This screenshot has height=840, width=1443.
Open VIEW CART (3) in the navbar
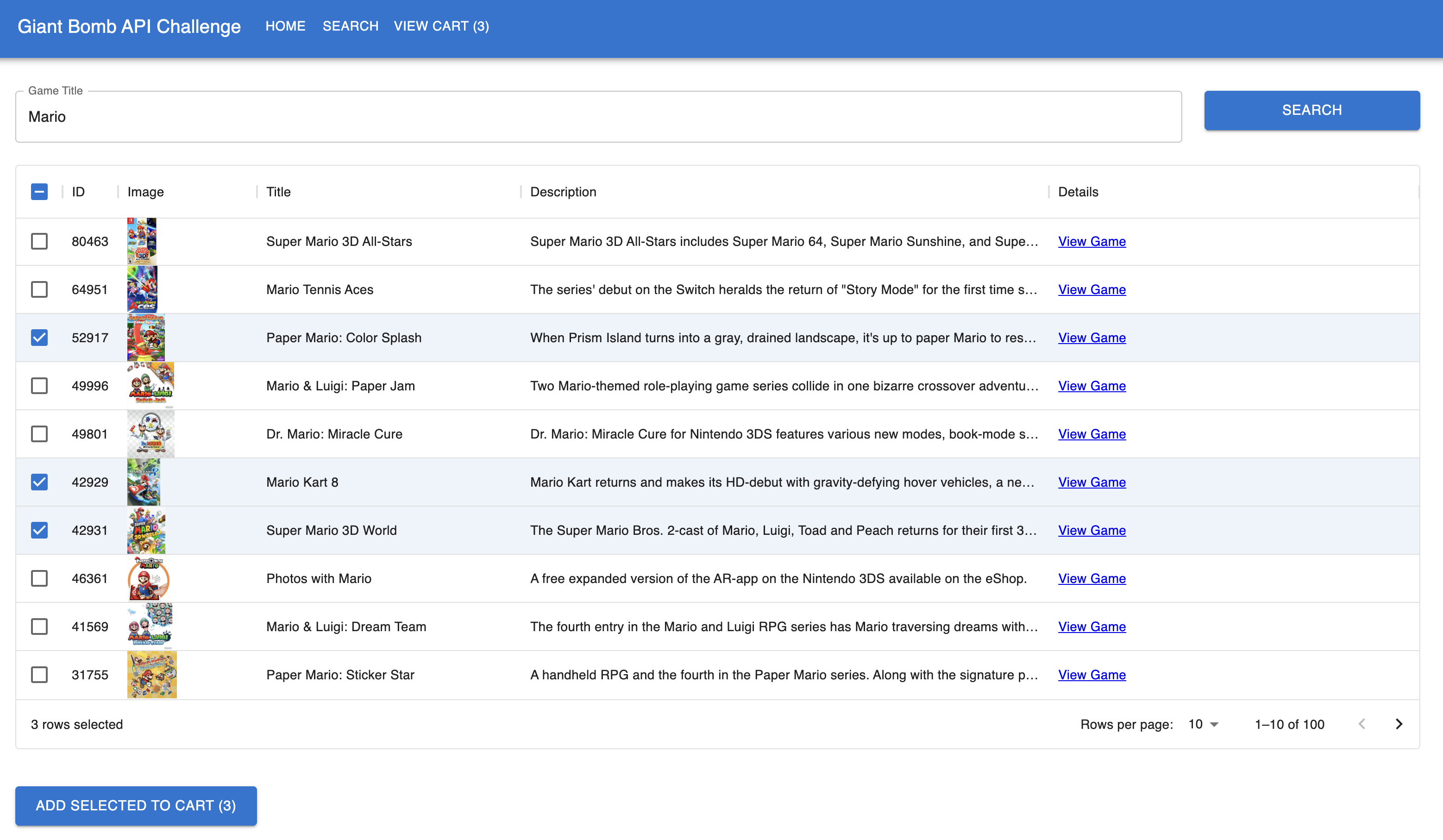(441, 26)
